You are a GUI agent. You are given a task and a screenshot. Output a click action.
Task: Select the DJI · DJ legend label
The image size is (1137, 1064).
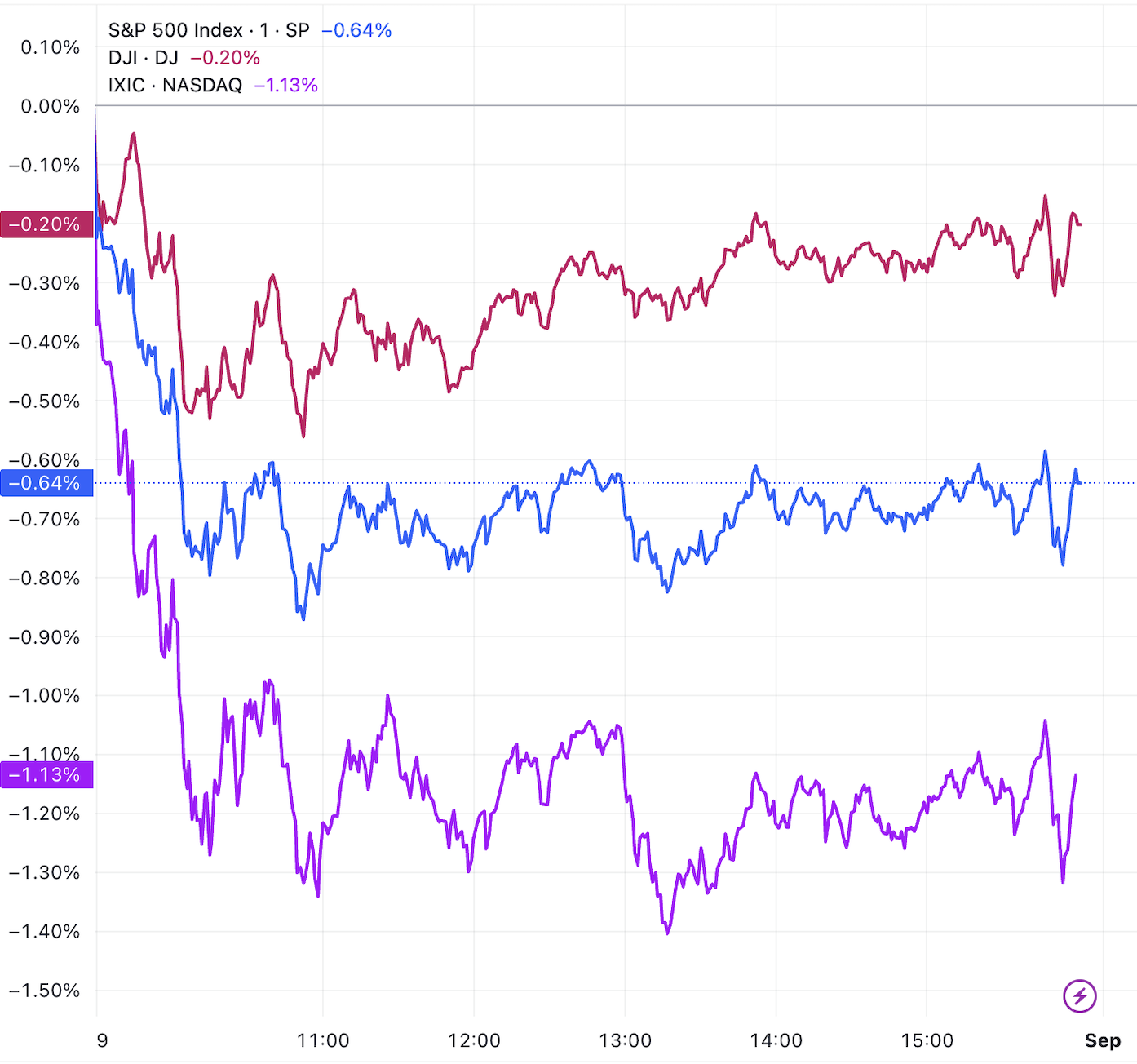coord(144,58)
